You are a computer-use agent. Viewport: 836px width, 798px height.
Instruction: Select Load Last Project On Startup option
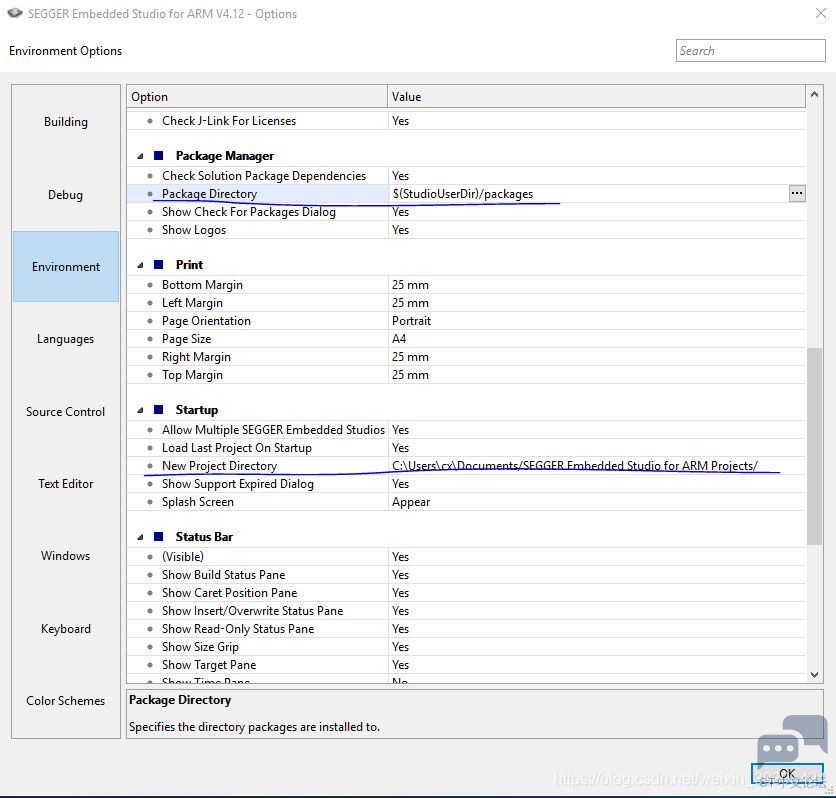coord(237,448)
